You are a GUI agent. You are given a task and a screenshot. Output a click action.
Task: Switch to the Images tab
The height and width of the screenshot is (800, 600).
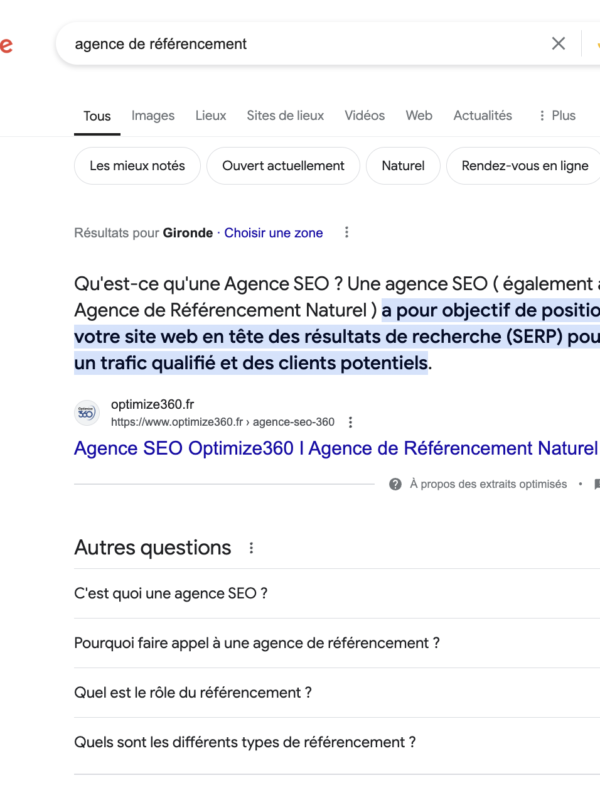click(153, 116)
